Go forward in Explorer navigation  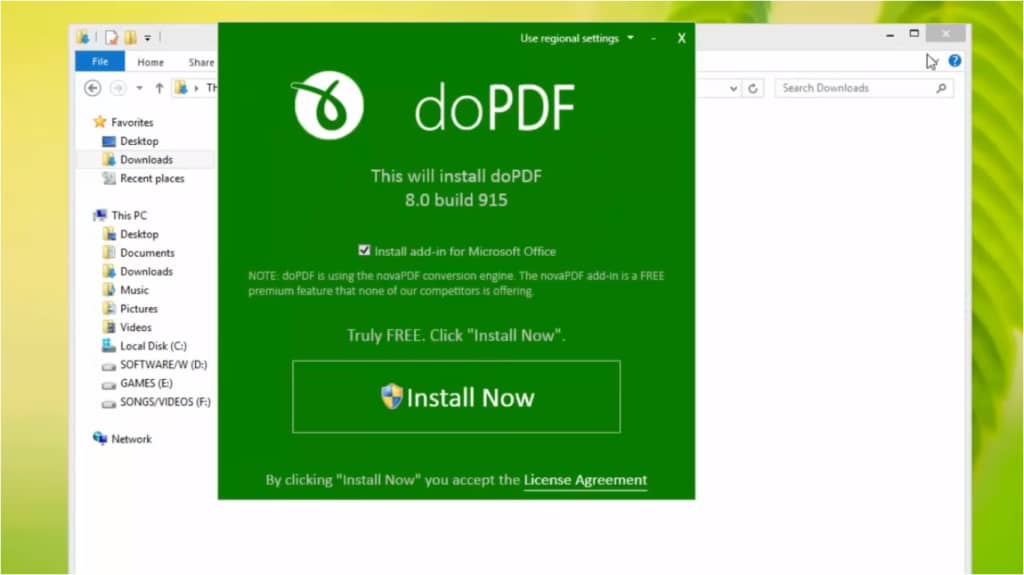coord(118,88)
